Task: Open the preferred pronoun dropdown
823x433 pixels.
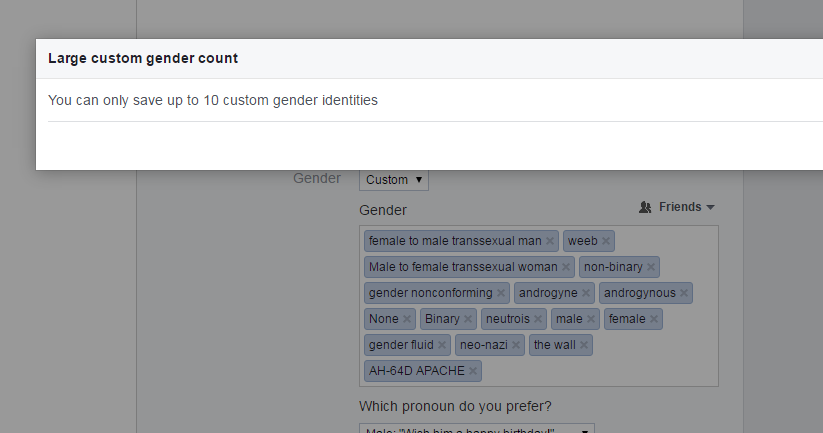Action: 477,429
